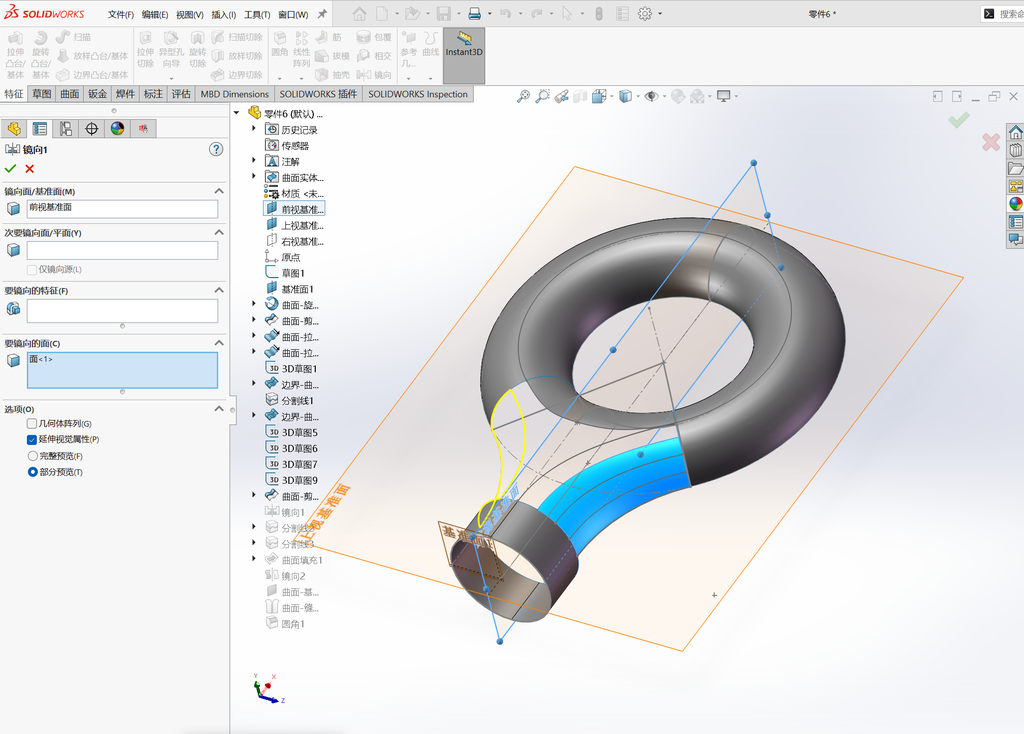Image resolution: width=1024 pixels, height=734 pixels.
Task: Click the Zoom to Fit magnifier icon
Action: point(523,97)
